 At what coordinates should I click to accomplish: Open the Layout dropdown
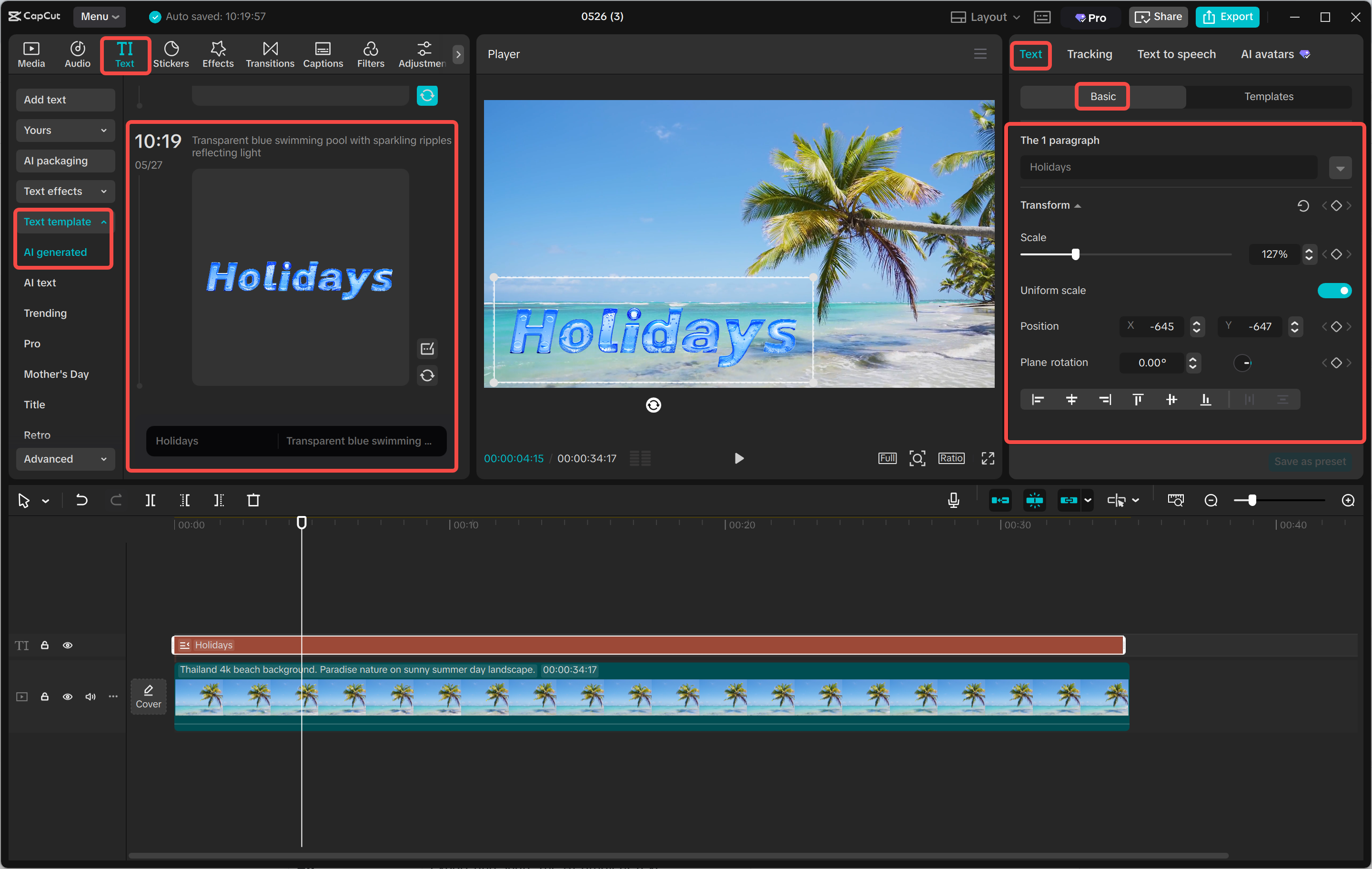click(x=985, y=17)
